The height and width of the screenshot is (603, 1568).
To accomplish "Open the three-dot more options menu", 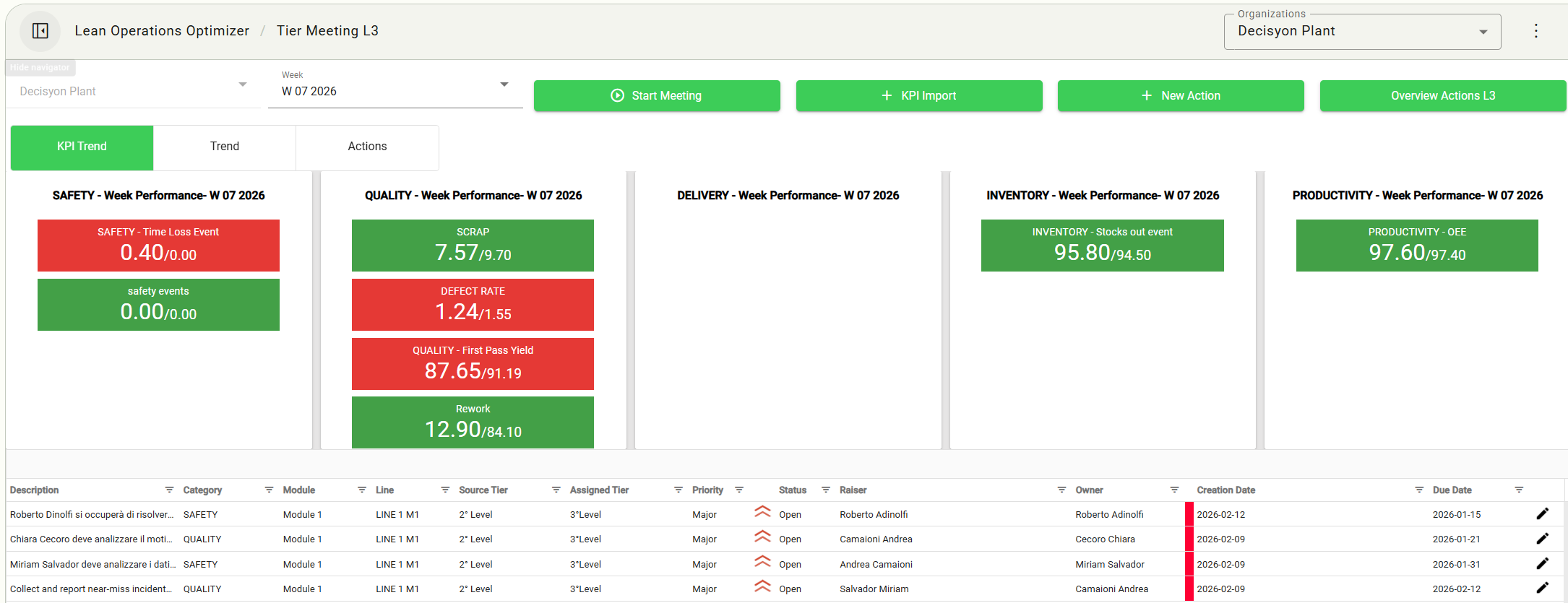I will click(1535, 31).
